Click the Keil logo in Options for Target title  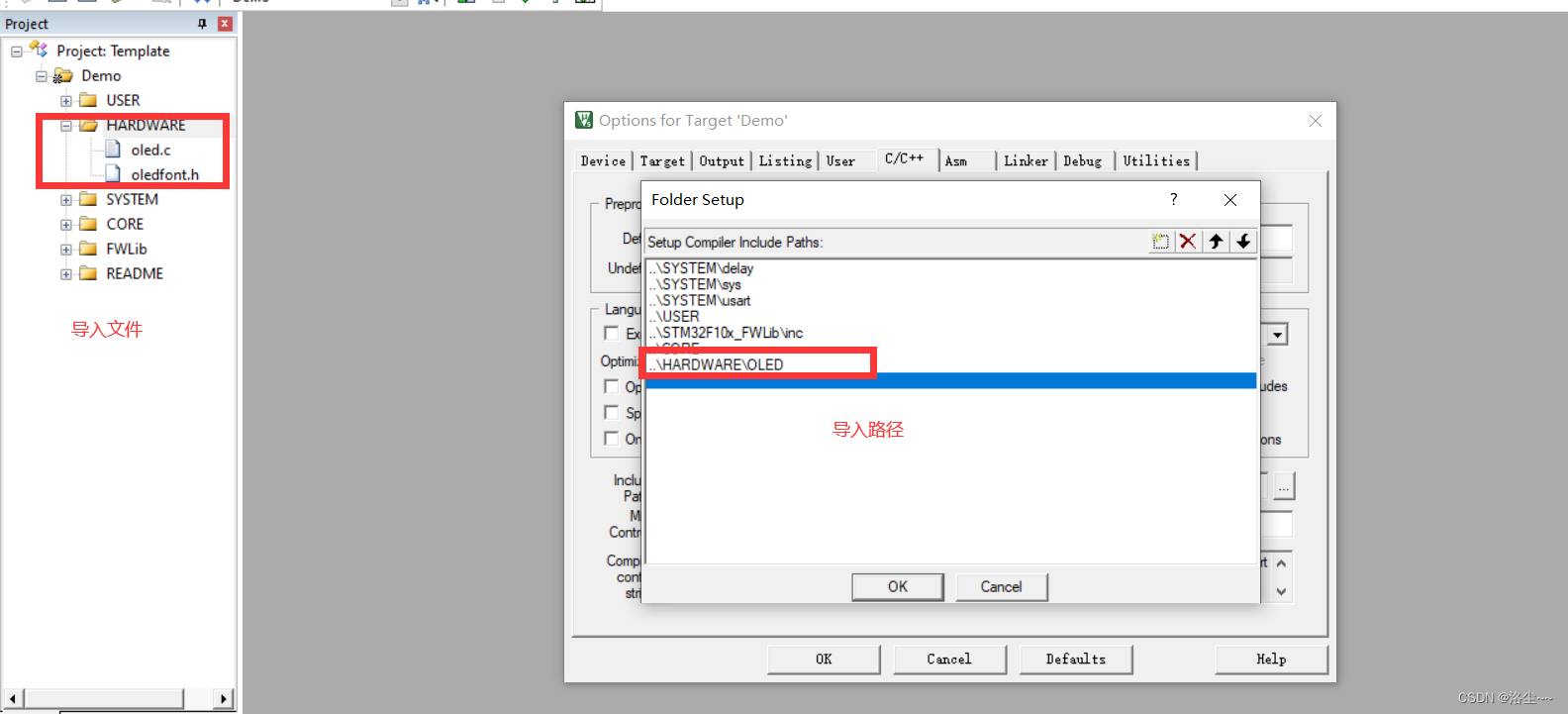[584, 120]
